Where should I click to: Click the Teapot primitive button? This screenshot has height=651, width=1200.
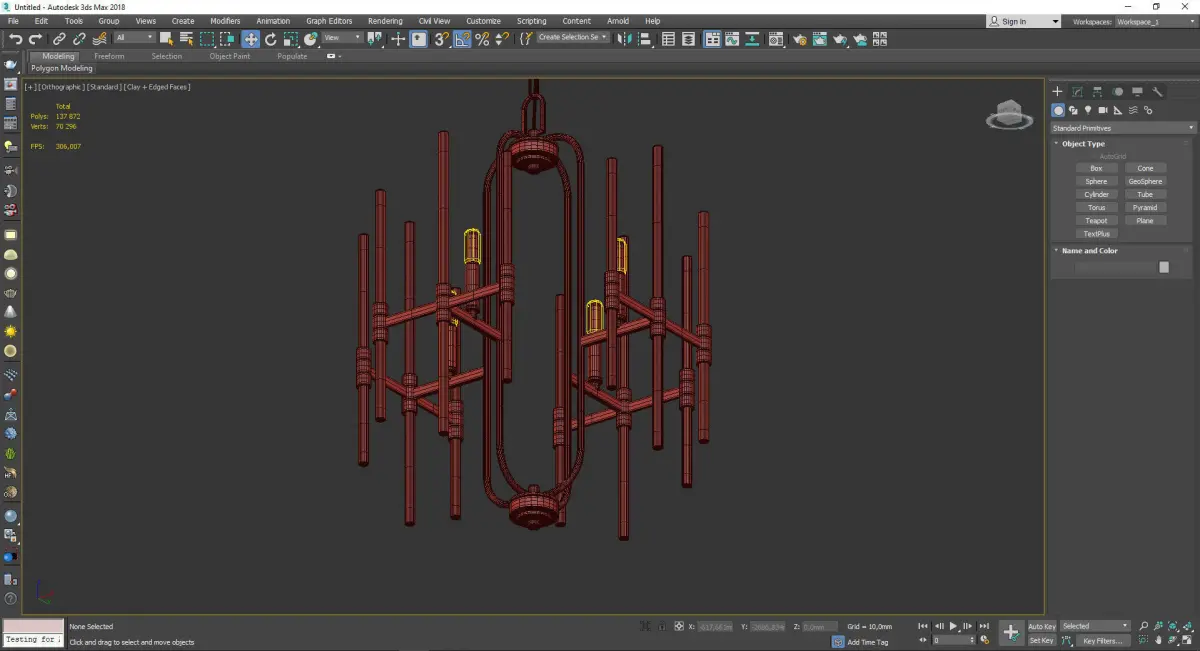pyautogui.click(x=1096, y=221)
